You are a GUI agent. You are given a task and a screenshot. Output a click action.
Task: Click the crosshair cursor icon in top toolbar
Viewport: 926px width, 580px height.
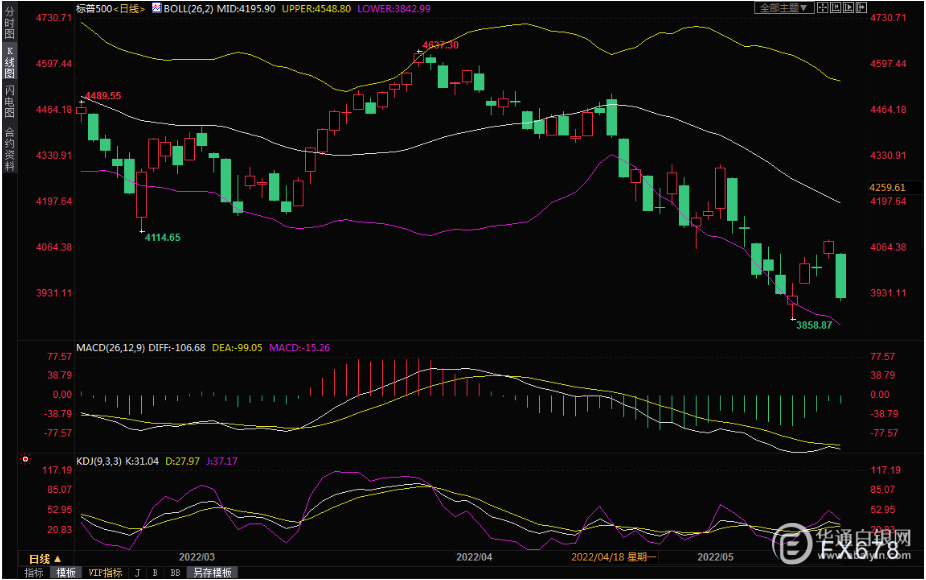tap(823, 8)
